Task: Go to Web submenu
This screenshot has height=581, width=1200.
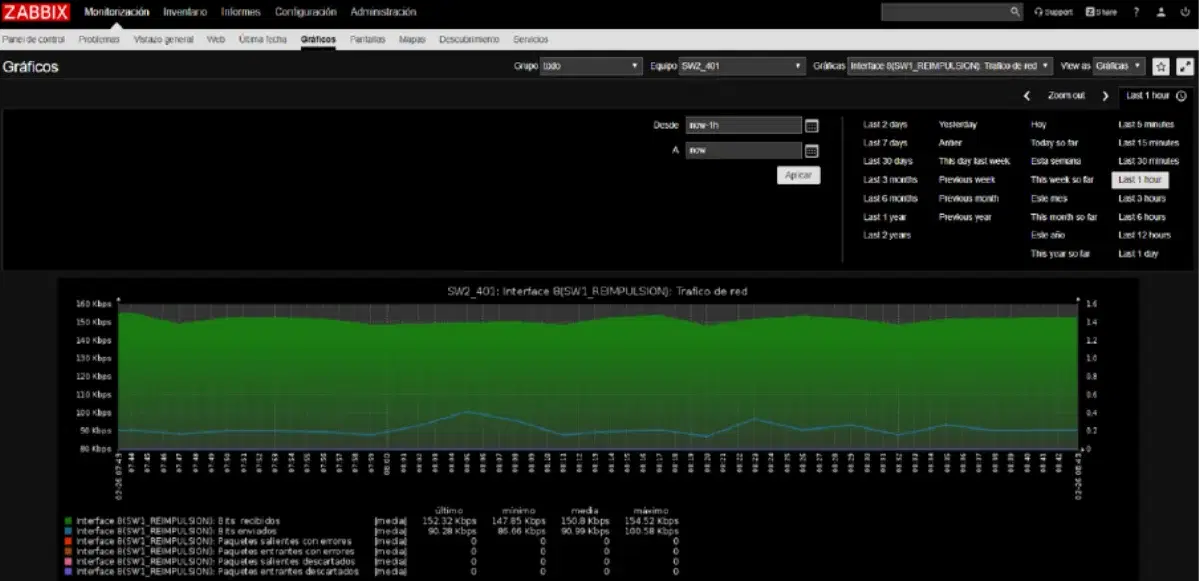Action: 215,39
